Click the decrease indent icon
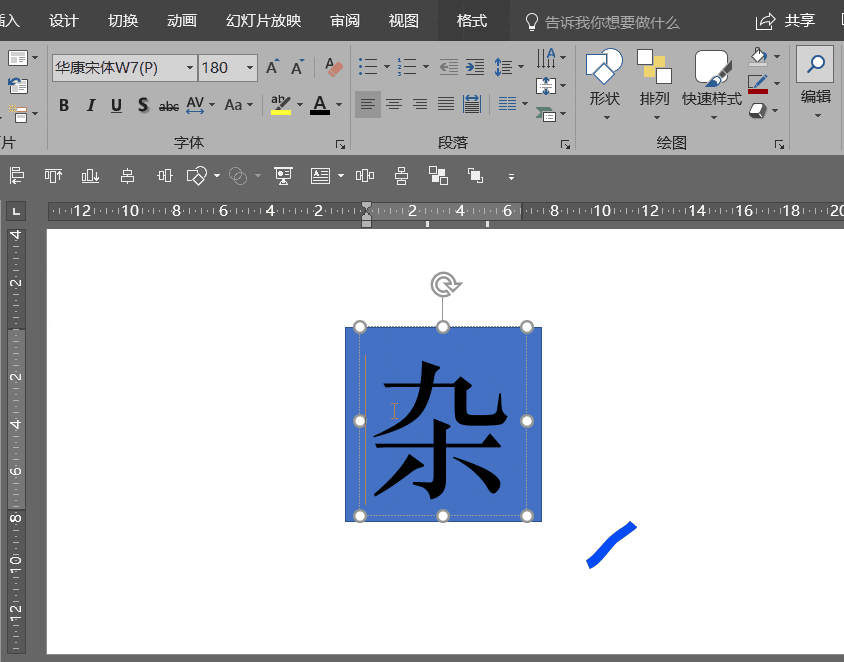 (x=448, y=68)
